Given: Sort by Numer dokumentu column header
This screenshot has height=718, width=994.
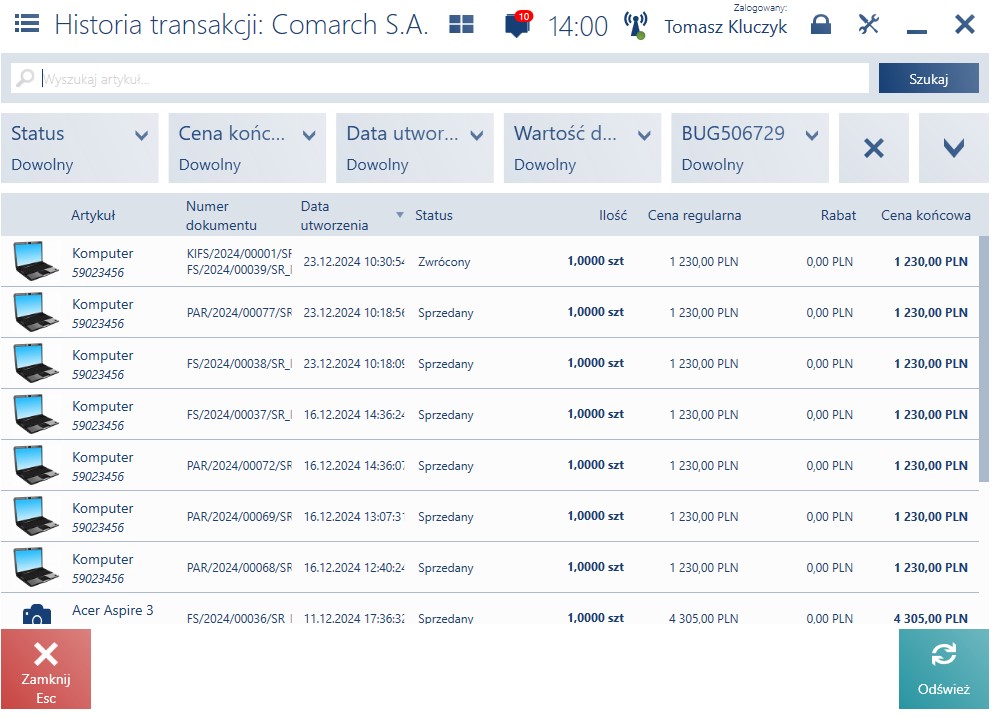Looking at the screenshot, I should pos(221,215).
